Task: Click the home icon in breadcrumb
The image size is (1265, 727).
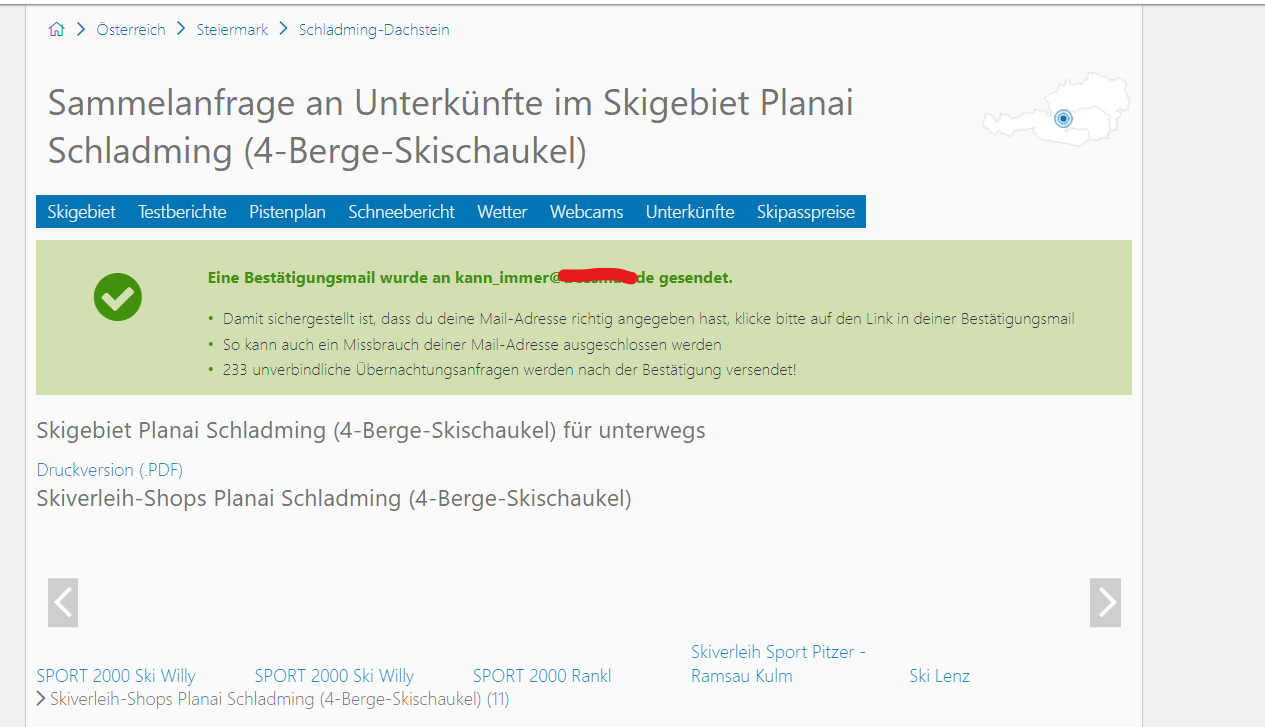Action: (56, 30)
